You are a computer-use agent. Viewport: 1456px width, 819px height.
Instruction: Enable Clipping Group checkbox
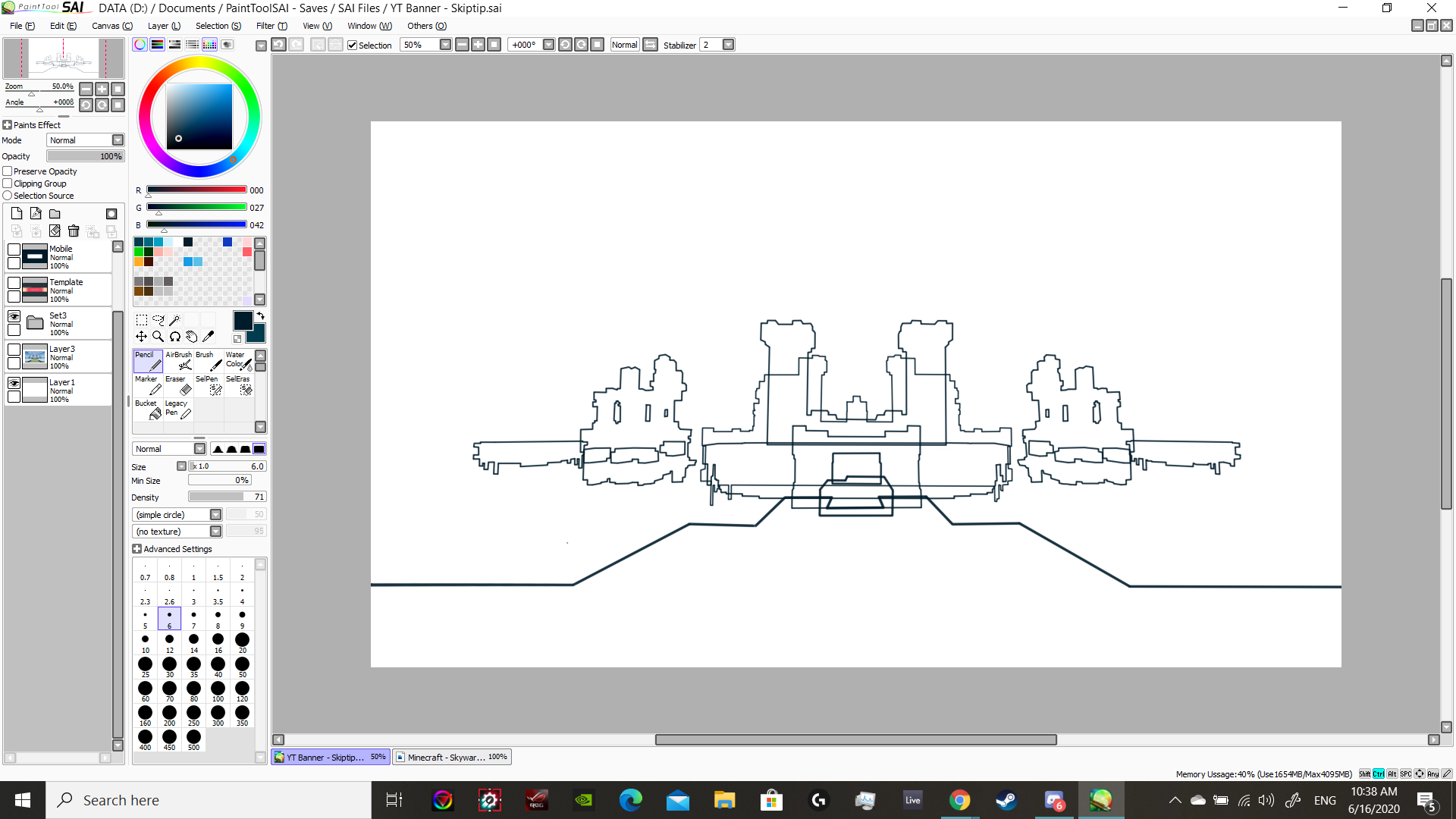click(8, 184)
